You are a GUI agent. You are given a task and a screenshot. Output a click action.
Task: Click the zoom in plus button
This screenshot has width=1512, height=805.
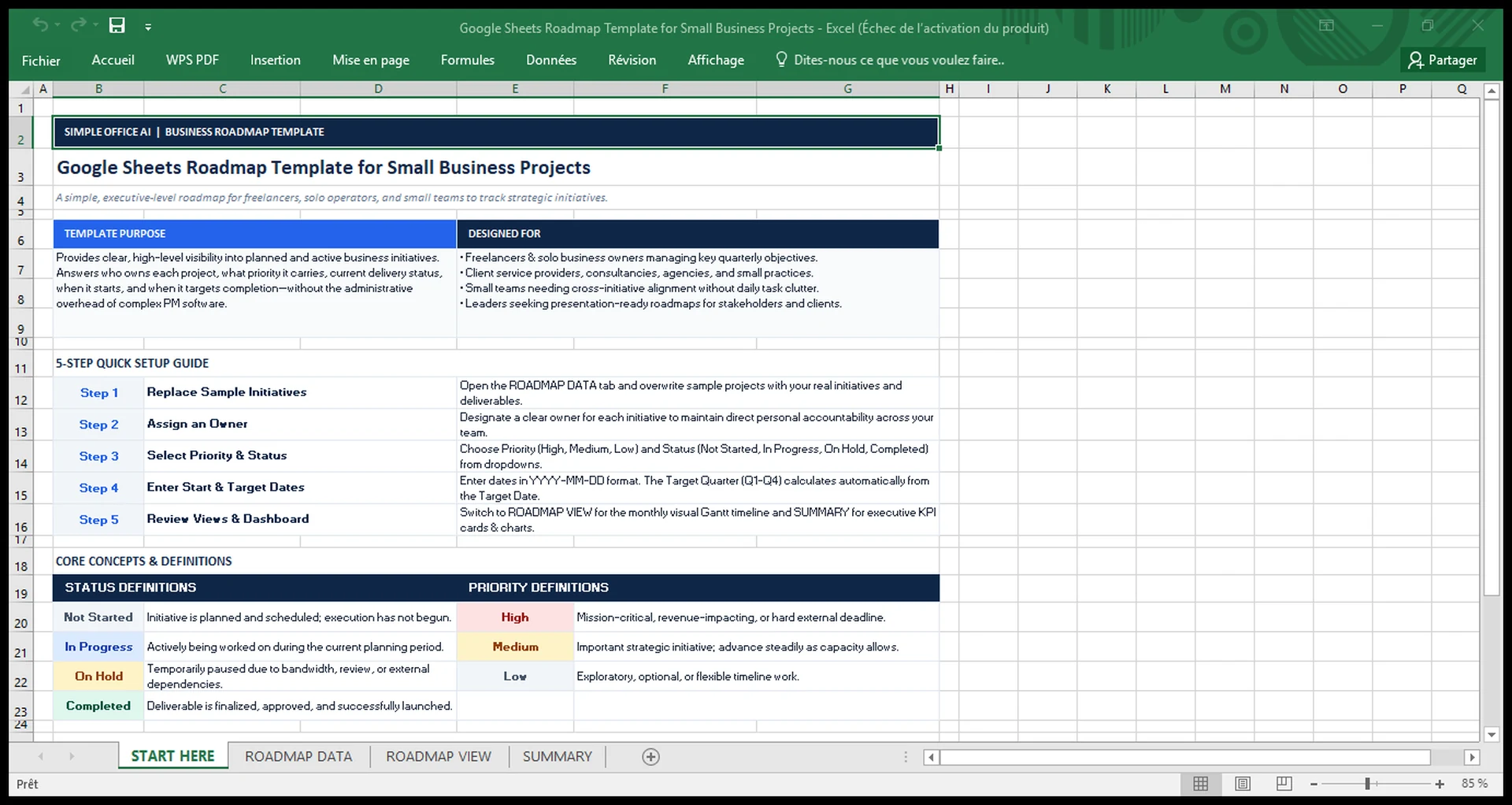[x=1440, y=784]
